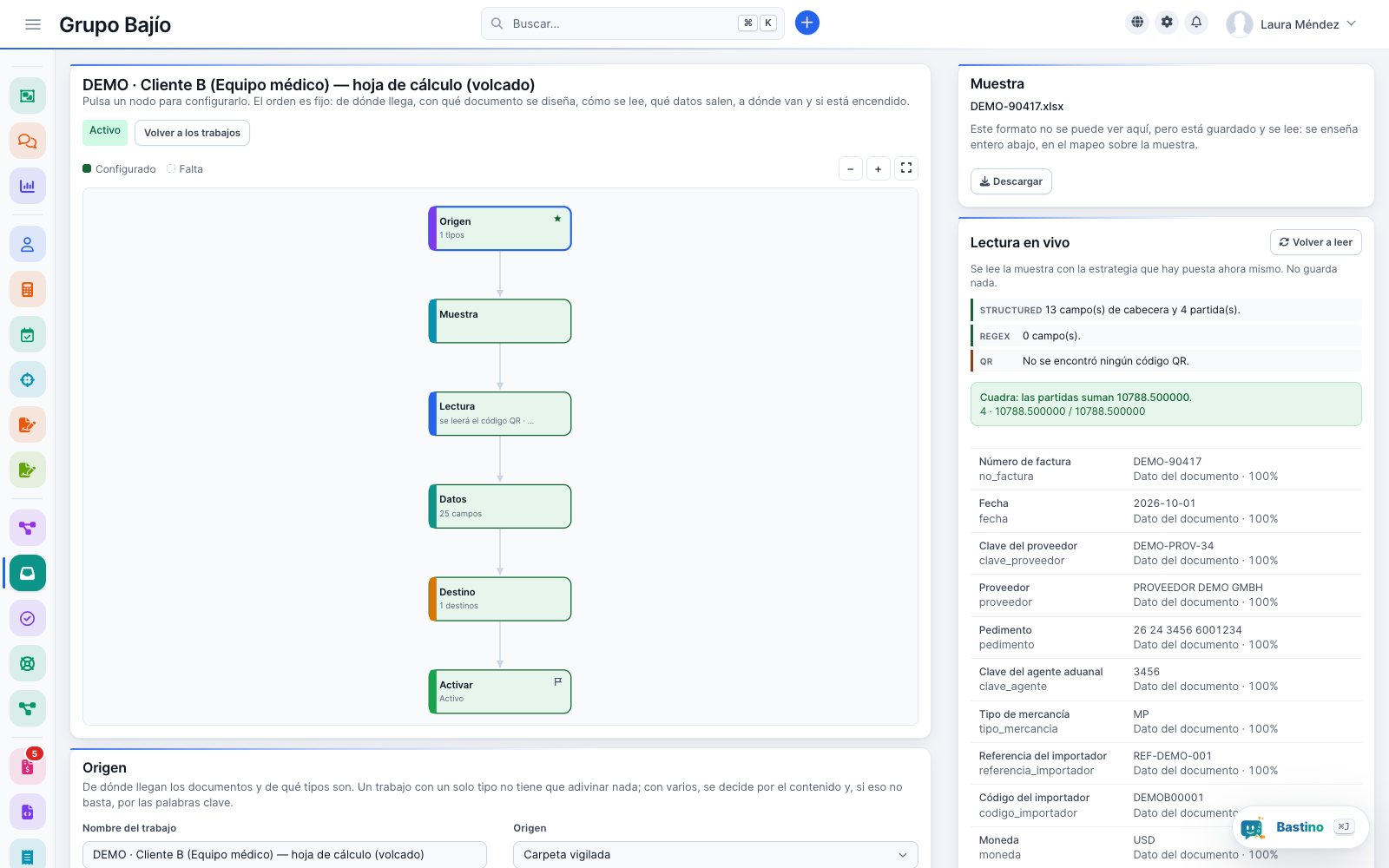
Task: Open the calendar check sidebar icon
Action: (28, 334)
